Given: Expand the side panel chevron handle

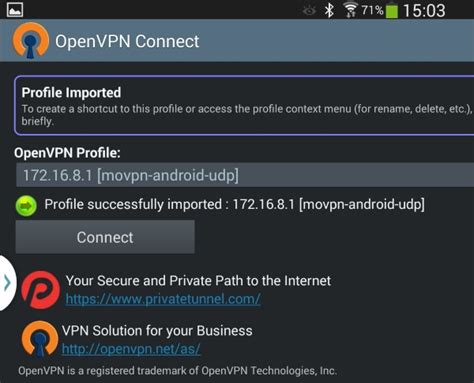Looking at the screenshot, I should pos(7,283).
